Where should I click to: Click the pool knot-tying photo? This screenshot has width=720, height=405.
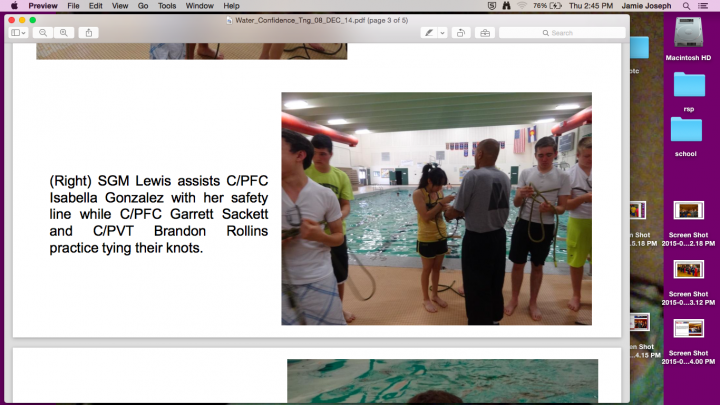(x=437, y=209)
